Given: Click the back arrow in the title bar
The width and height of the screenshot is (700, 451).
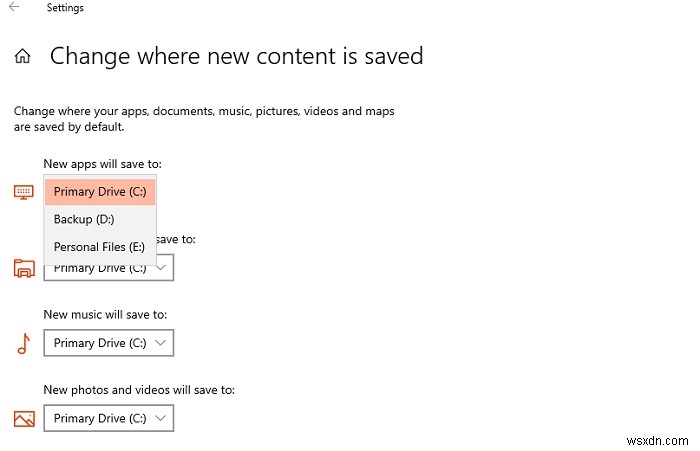Looking at the screenshot, I should (x=15, y=8).
